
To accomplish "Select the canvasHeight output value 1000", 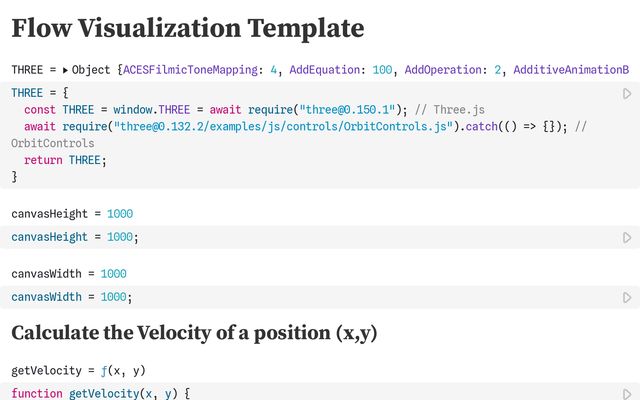I will tap(119, 214).
